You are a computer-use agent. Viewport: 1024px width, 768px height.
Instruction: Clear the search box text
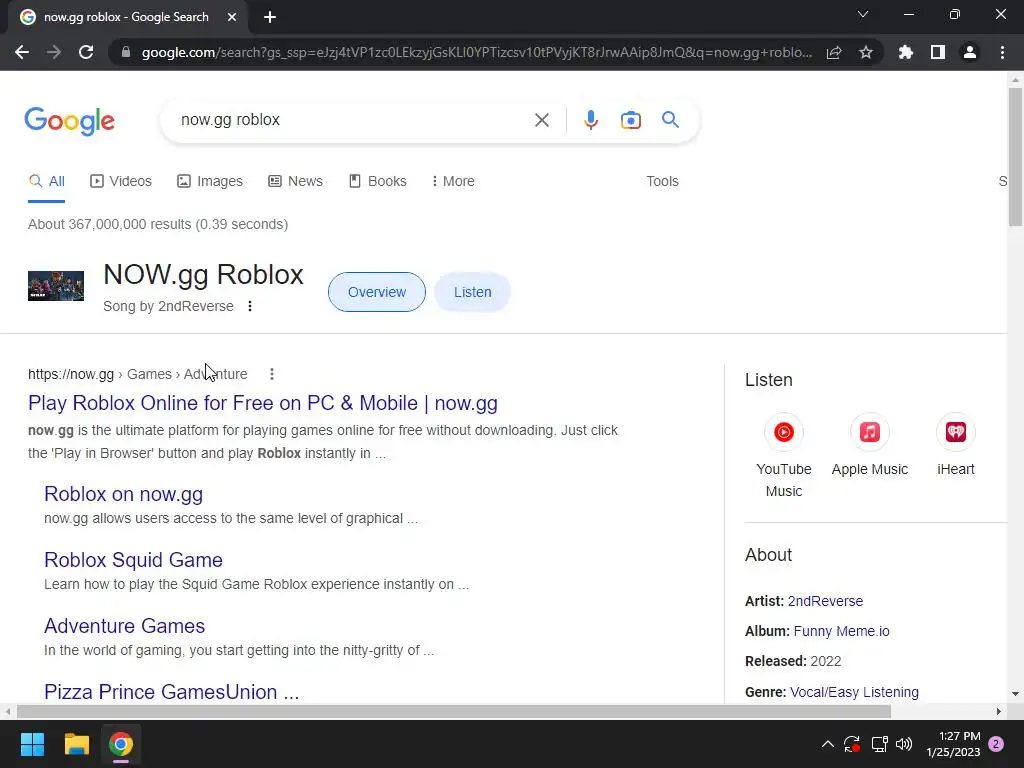[x=541, y=120]
